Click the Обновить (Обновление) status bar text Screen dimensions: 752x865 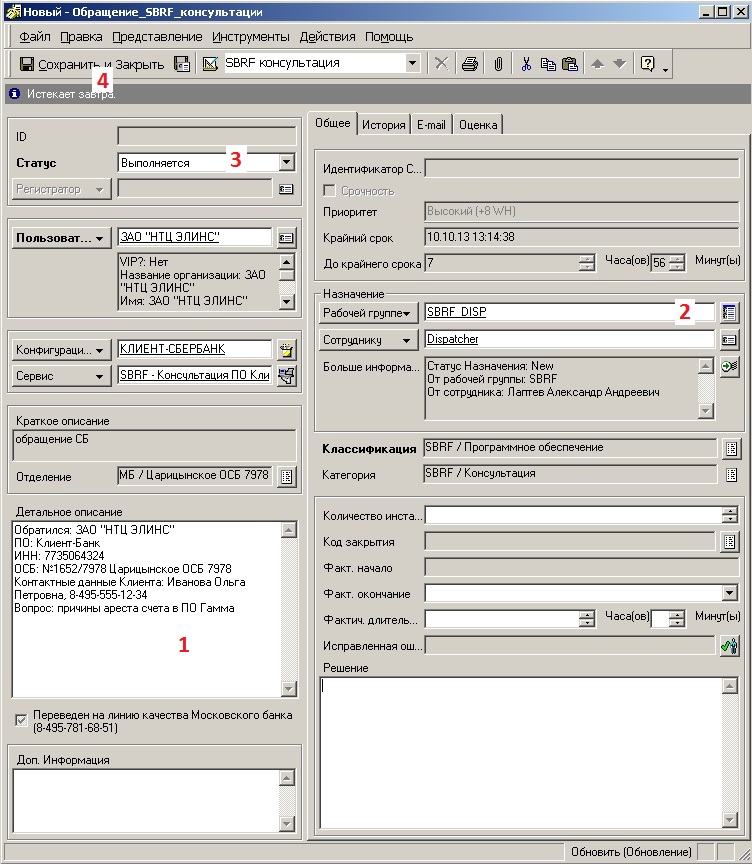[x=631, y=852]
